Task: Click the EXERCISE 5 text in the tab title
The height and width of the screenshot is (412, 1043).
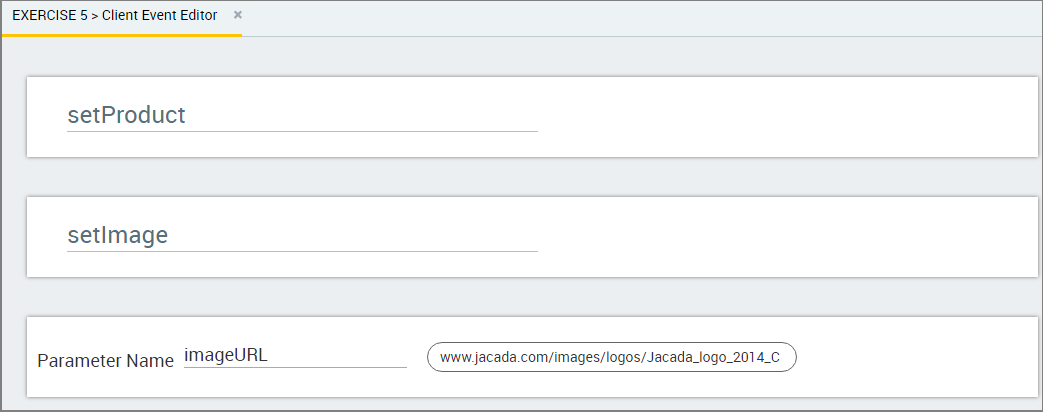Action: [x=50, y=16]
